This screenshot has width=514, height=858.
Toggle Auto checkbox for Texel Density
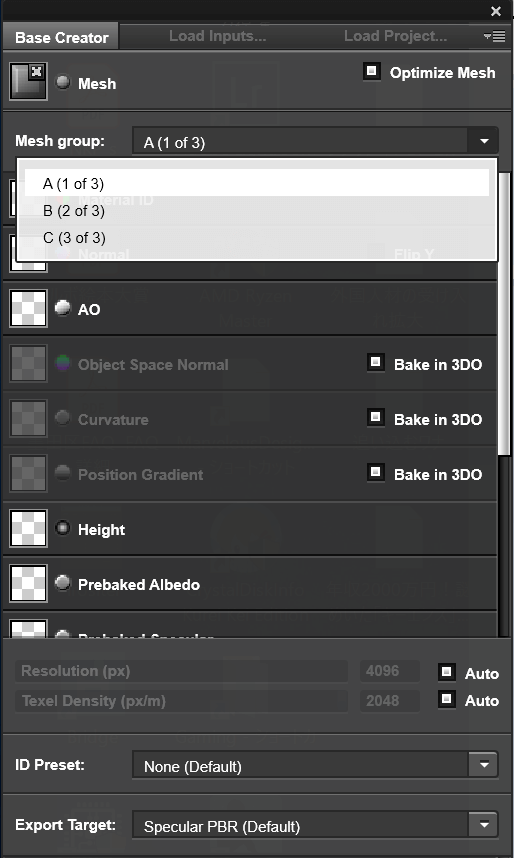pyautogui.click(x=447, y=699)
